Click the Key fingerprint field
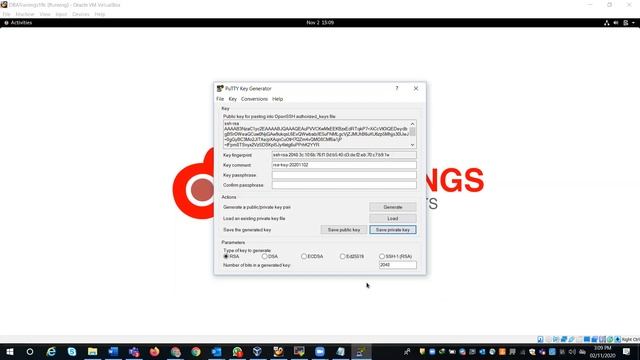 pos(344,155)
